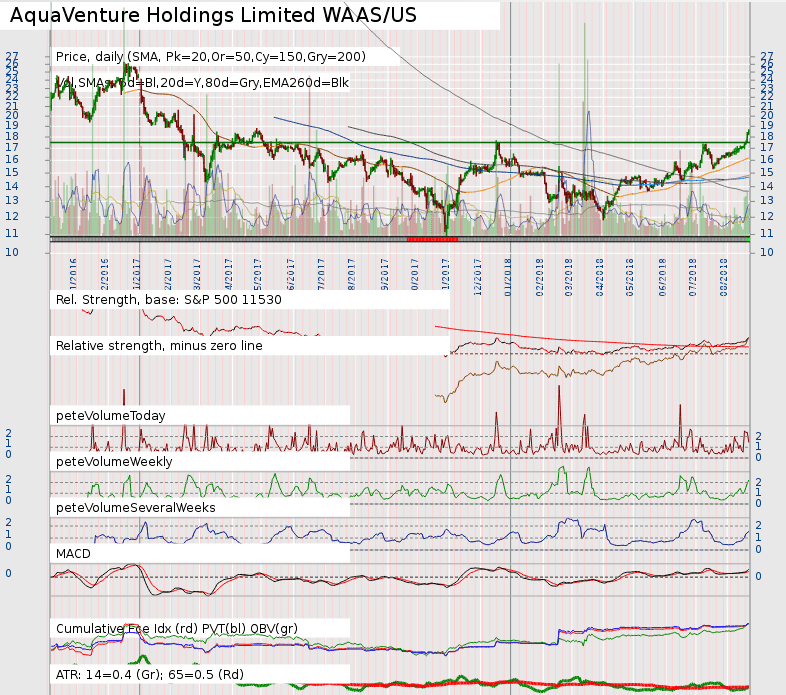Click the 07/2018 date axis label
The height and width of the screenshot is (695, 786).
[x=693, y=277]
